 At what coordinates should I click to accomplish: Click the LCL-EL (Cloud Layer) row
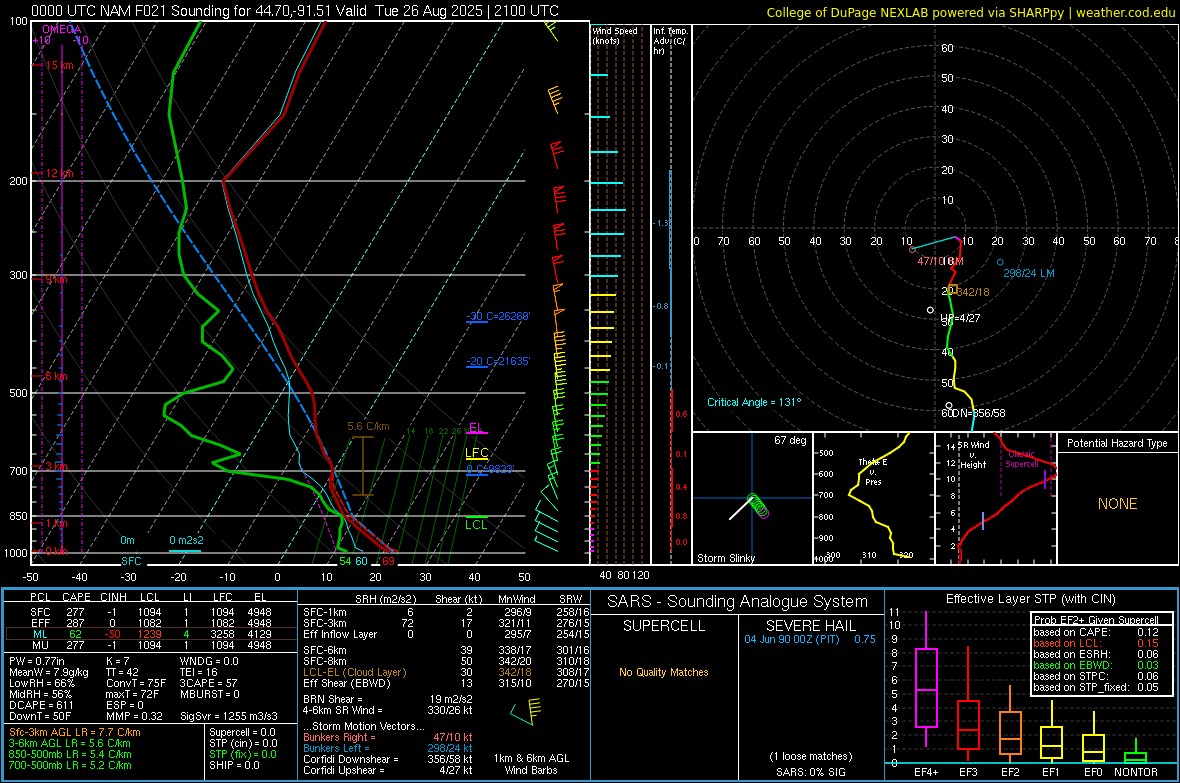click(446, 672)
